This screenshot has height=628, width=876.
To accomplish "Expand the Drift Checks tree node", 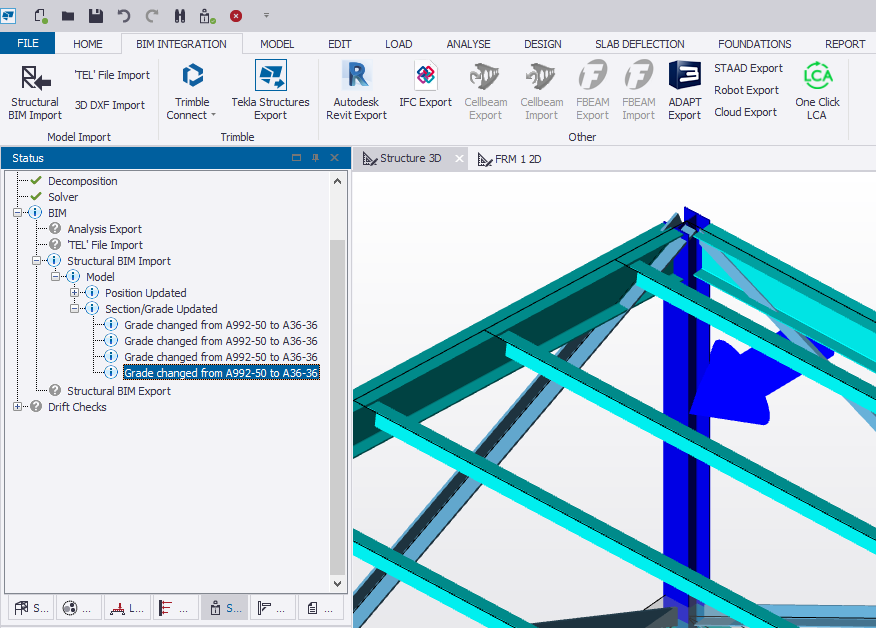I will pyautogui.click(x=18, y=407).
